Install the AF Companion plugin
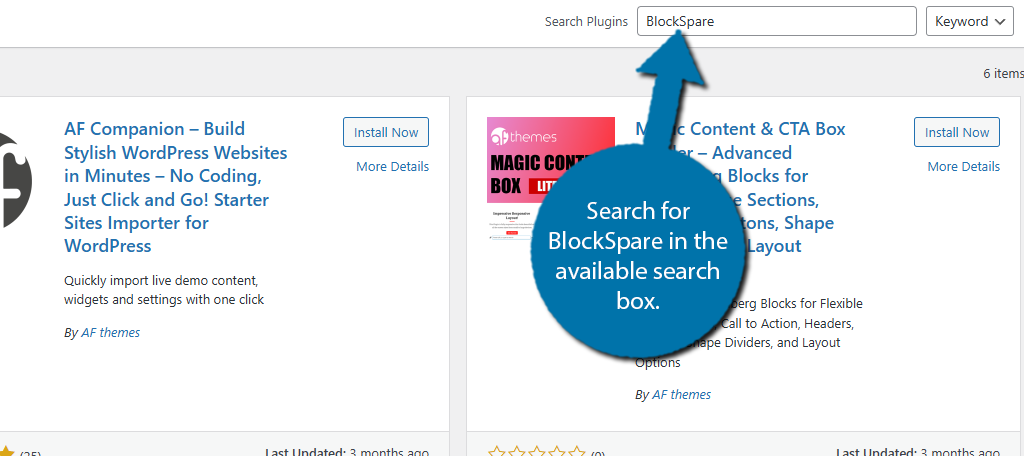Screen dimensions: 1024x456 tap(385, 132)
